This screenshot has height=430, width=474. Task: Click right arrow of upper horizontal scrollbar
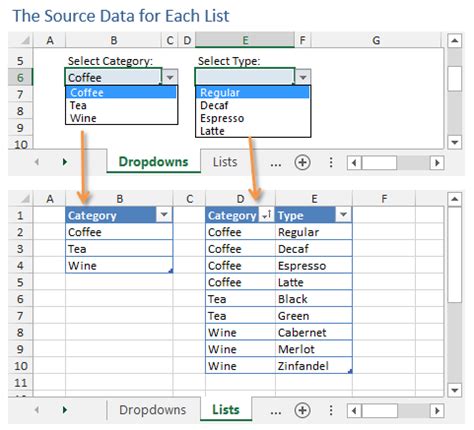(437, 163)
